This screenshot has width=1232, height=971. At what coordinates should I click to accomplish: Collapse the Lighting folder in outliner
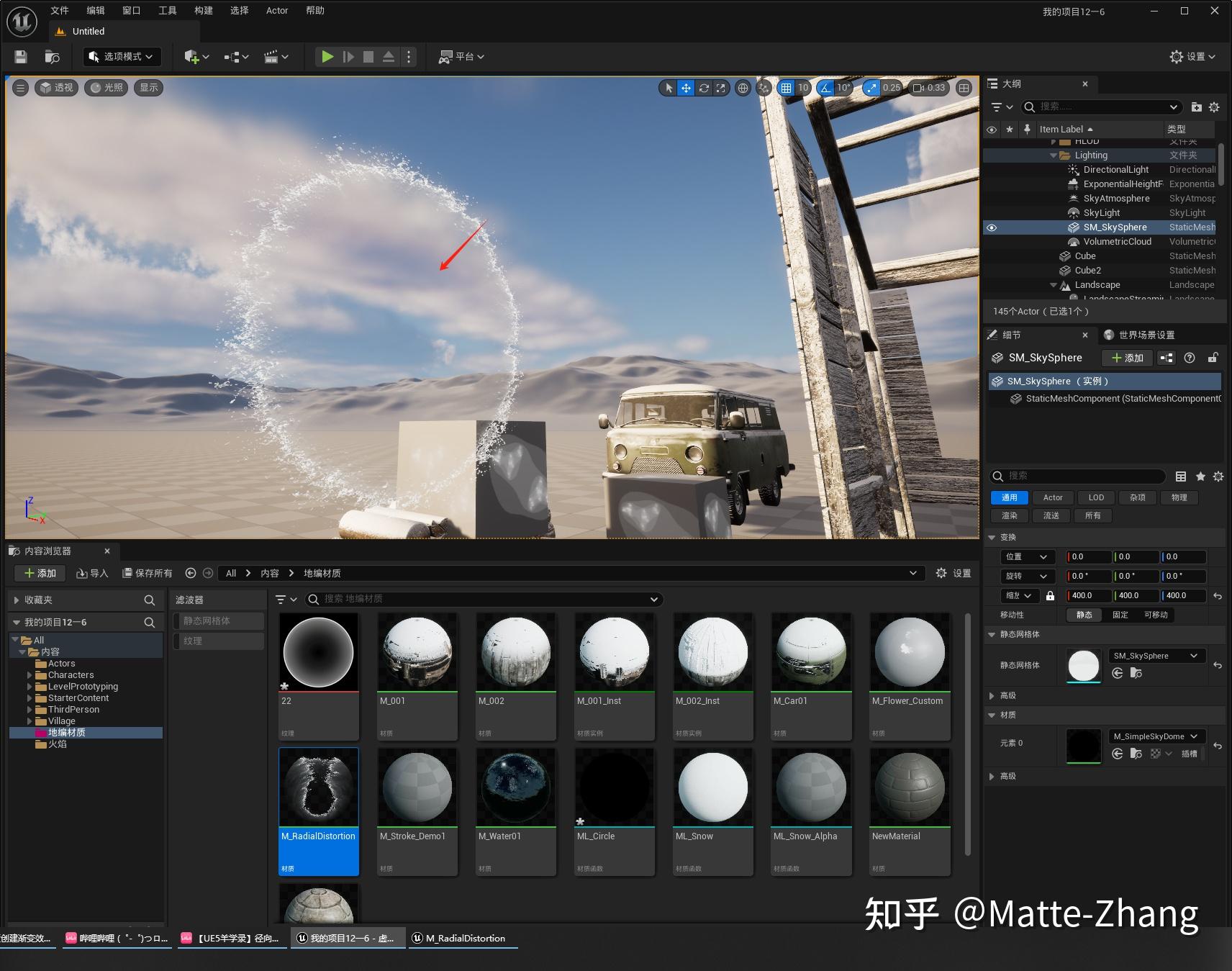(1054, 155)
